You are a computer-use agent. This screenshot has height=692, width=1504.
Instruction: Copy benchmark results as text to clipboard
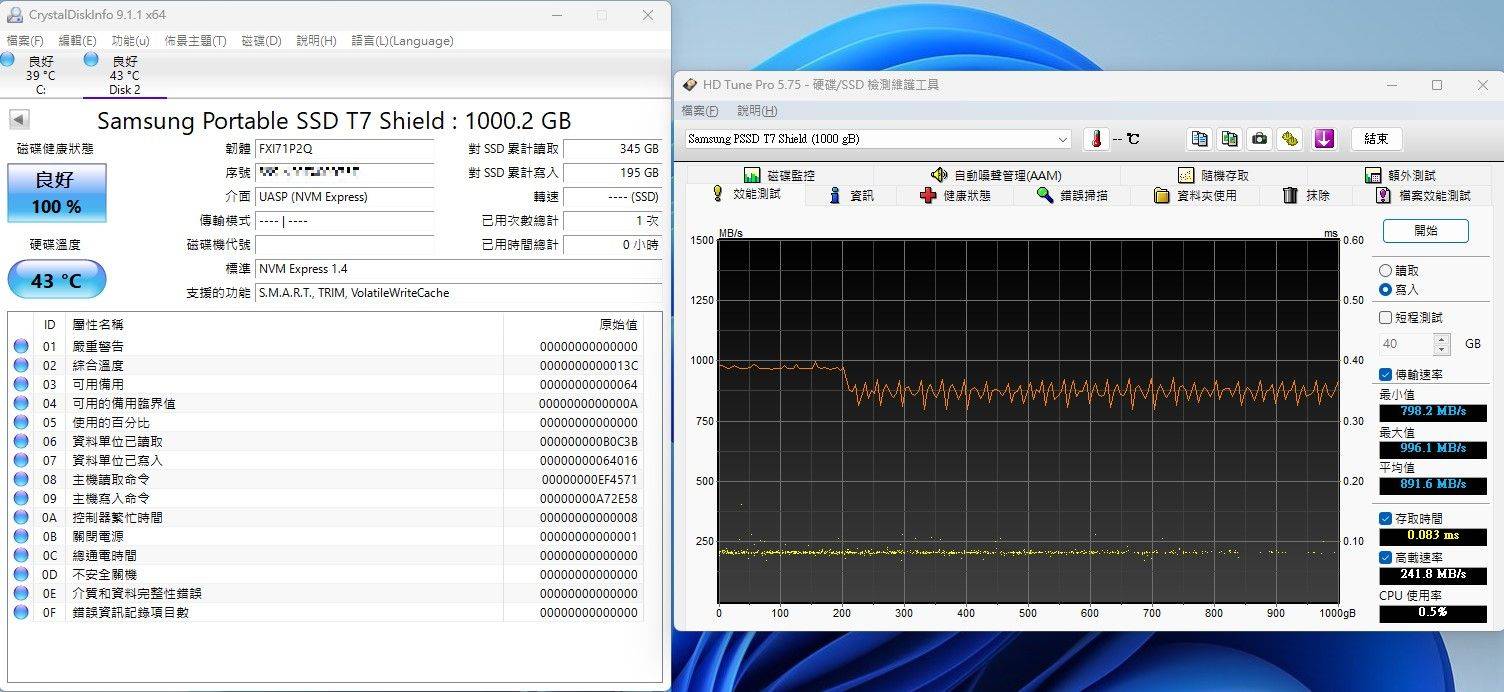[1199, 139]
